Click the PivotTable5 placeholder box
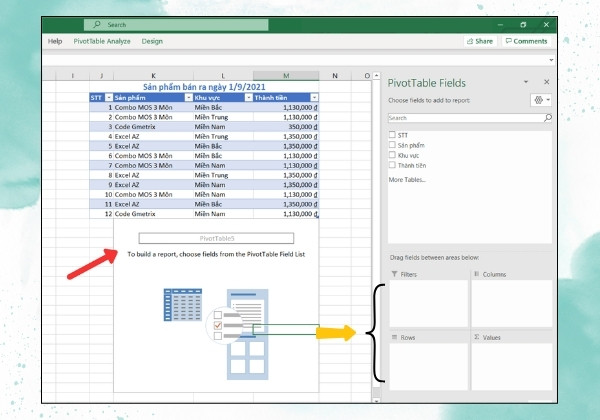The height and width of the screenshot is (420, 600). pyautogui.click(x=216, y=238)
